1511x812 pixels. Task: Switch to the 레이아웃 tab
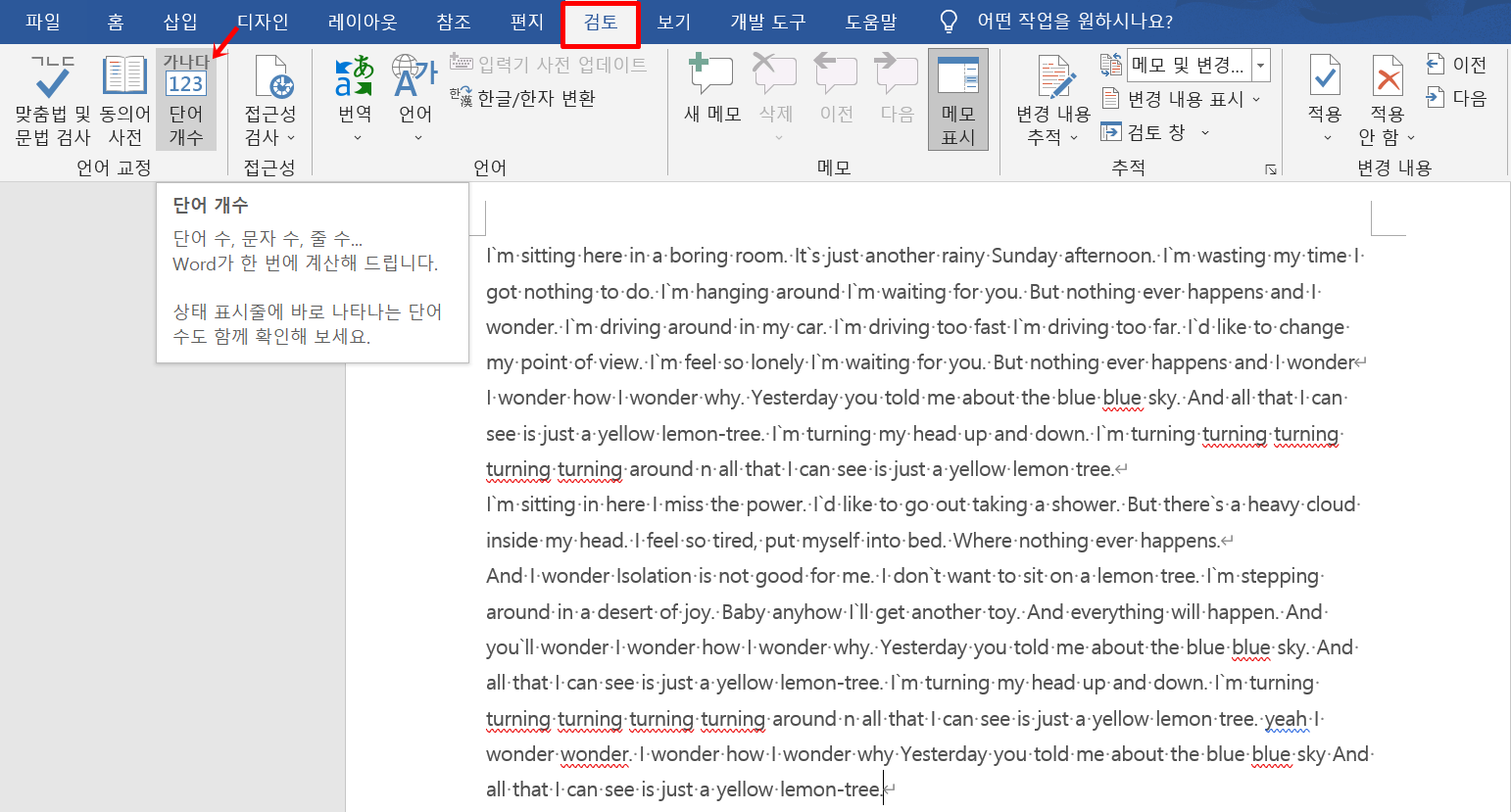(363, 22)
